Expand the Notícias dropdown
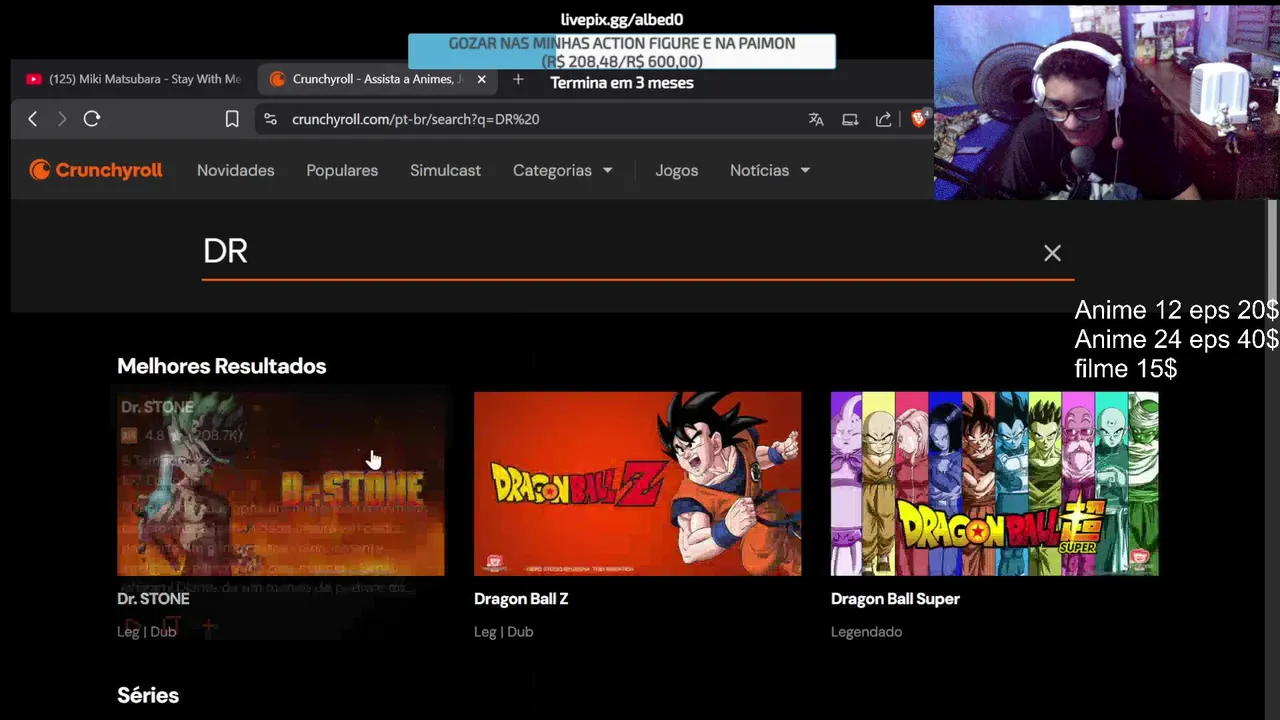 pos(770,170)
